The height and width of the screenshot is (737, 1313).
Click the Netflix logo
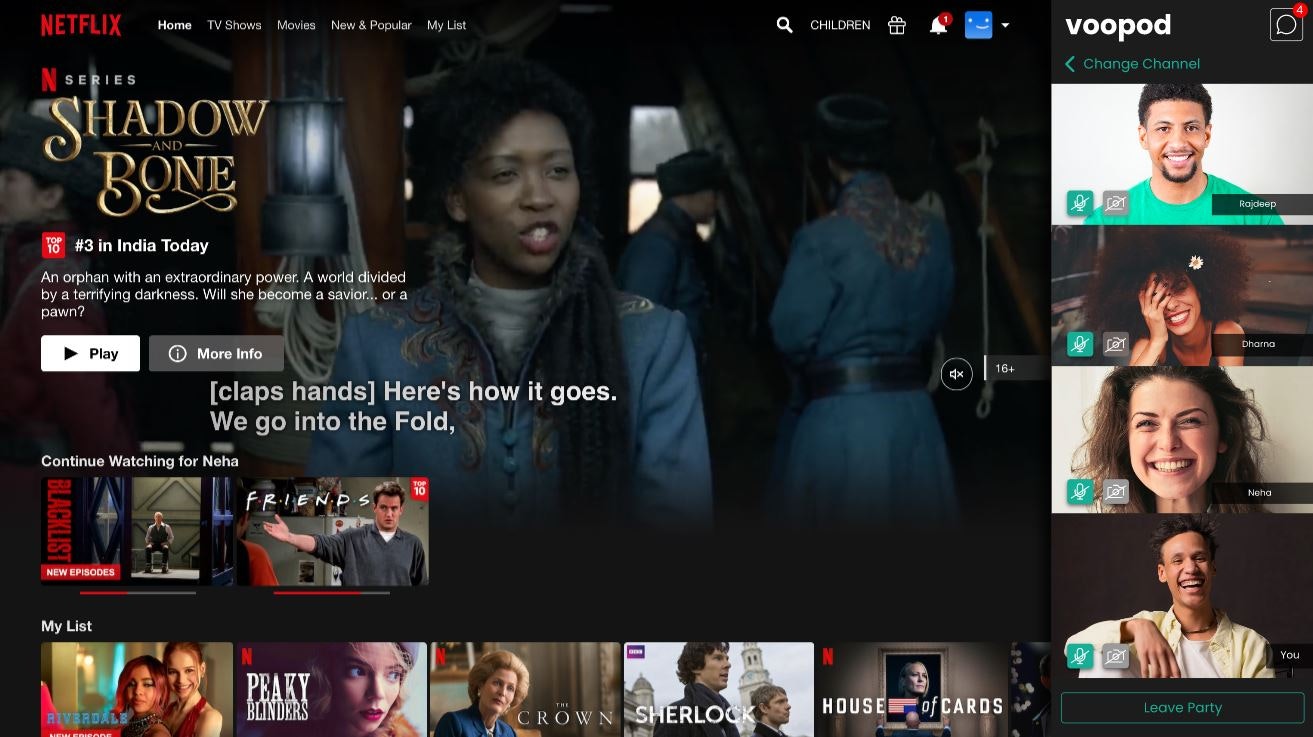[x=81, y=25]
